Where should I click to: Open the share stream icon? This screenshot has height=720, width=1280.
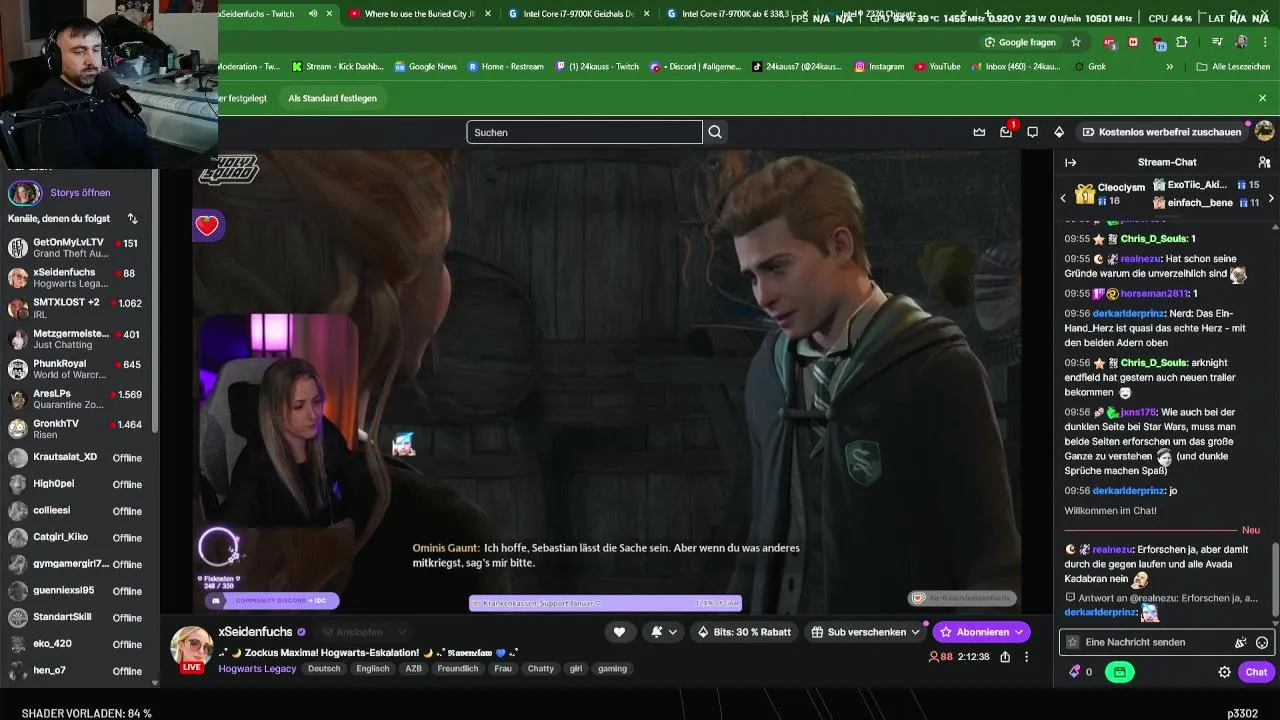point(1005,657)
